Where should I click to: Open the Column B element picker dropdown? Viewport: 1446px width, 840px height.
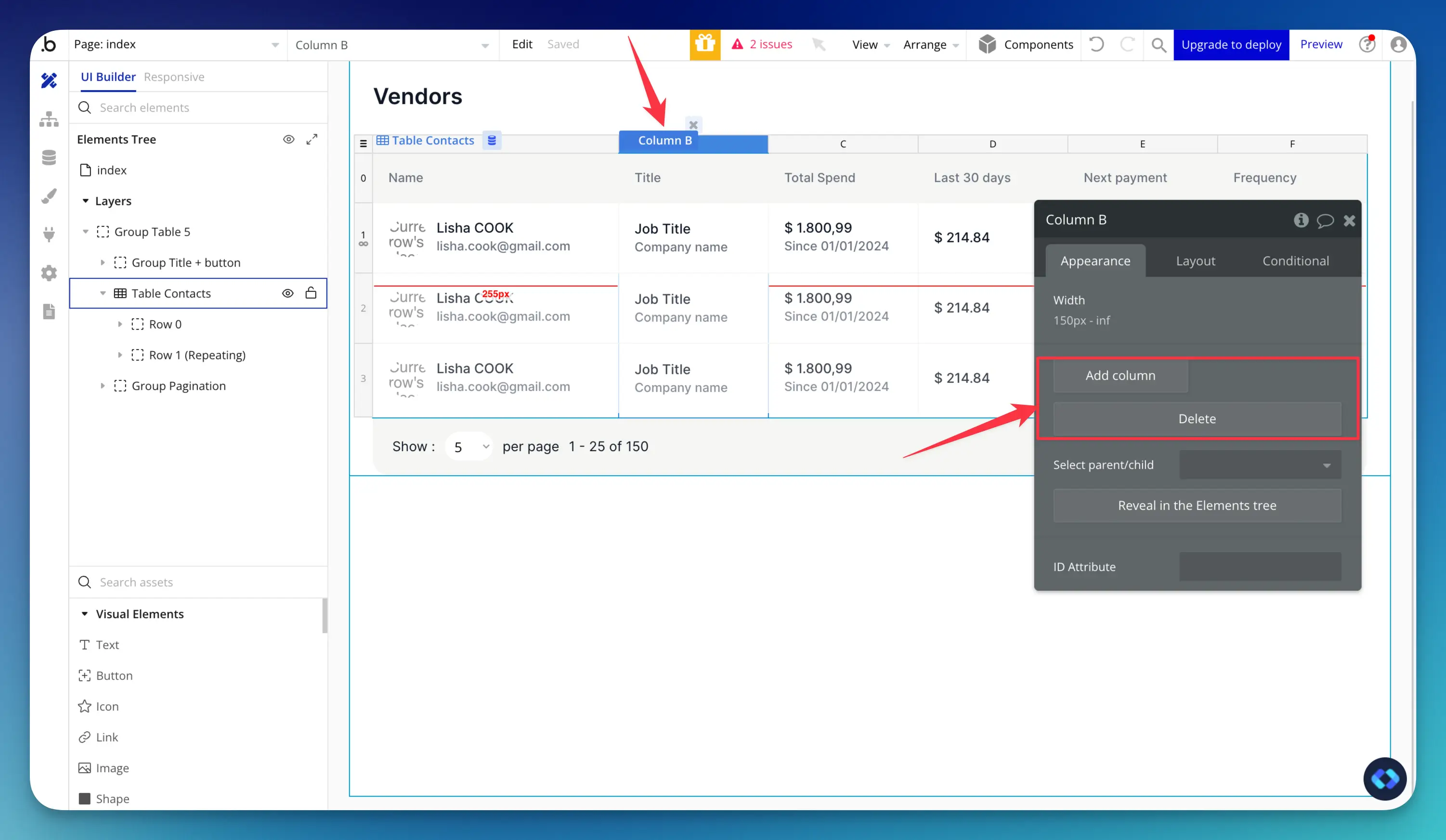(x=392, y=45)
